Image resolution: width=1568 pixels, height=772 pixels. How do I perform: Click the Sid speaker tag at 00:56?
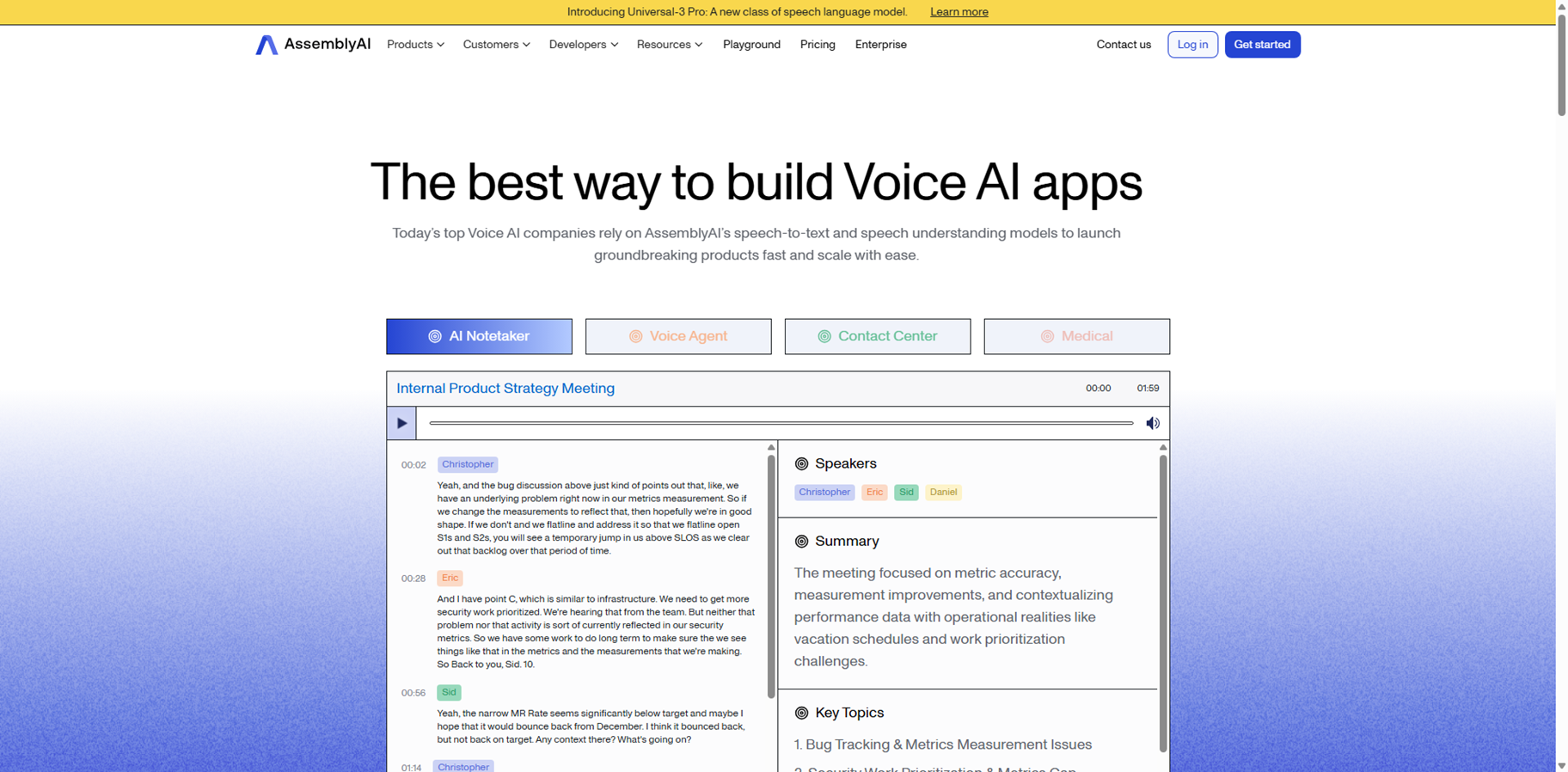coord(449,693)
